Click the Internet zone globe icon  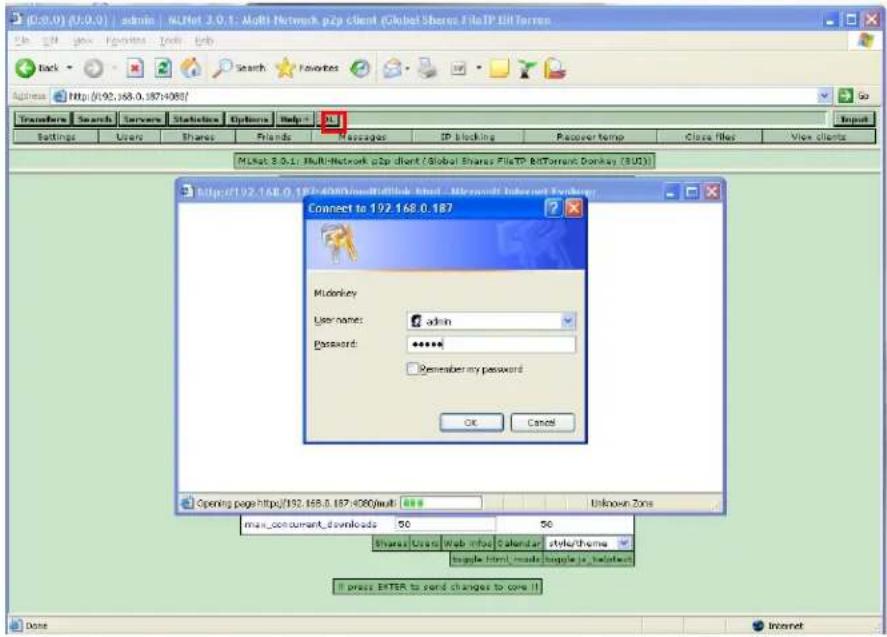tap(759, 626)
